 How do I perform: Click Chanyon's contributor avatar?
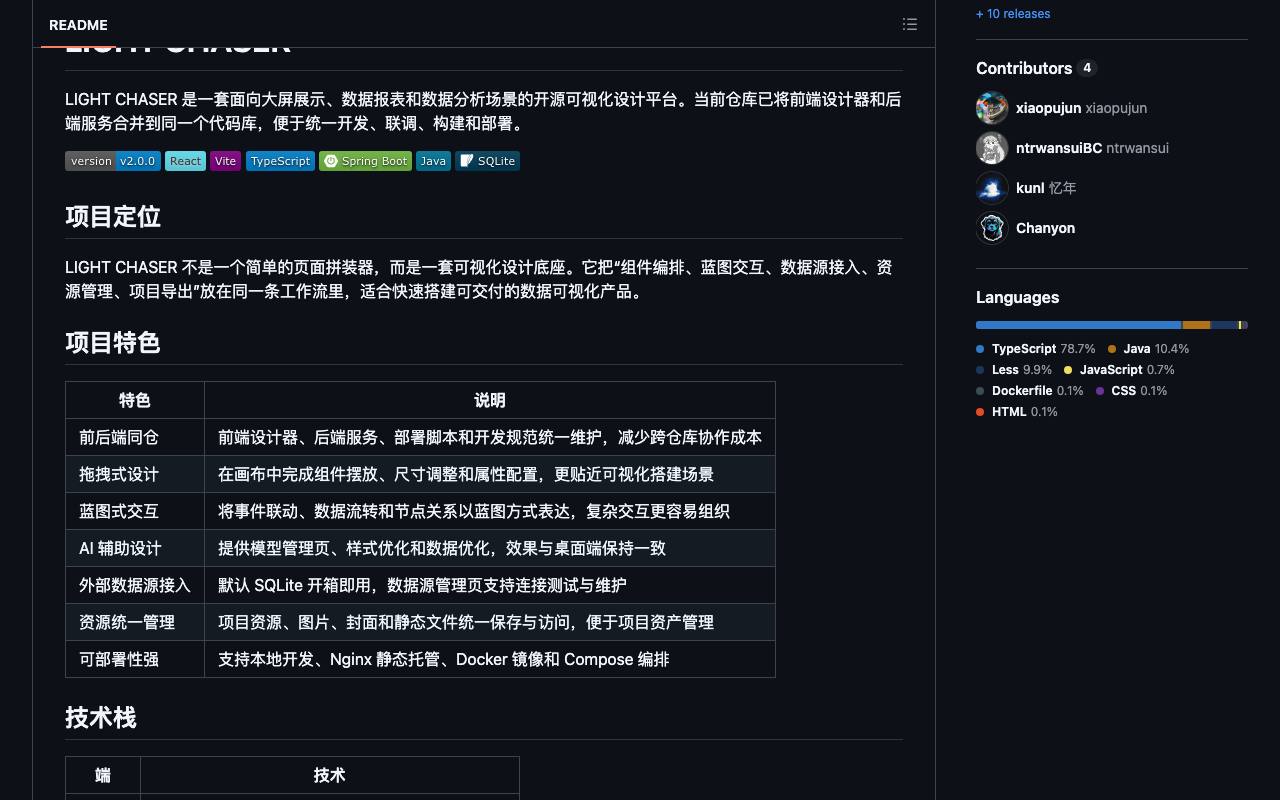pos(992,228)
